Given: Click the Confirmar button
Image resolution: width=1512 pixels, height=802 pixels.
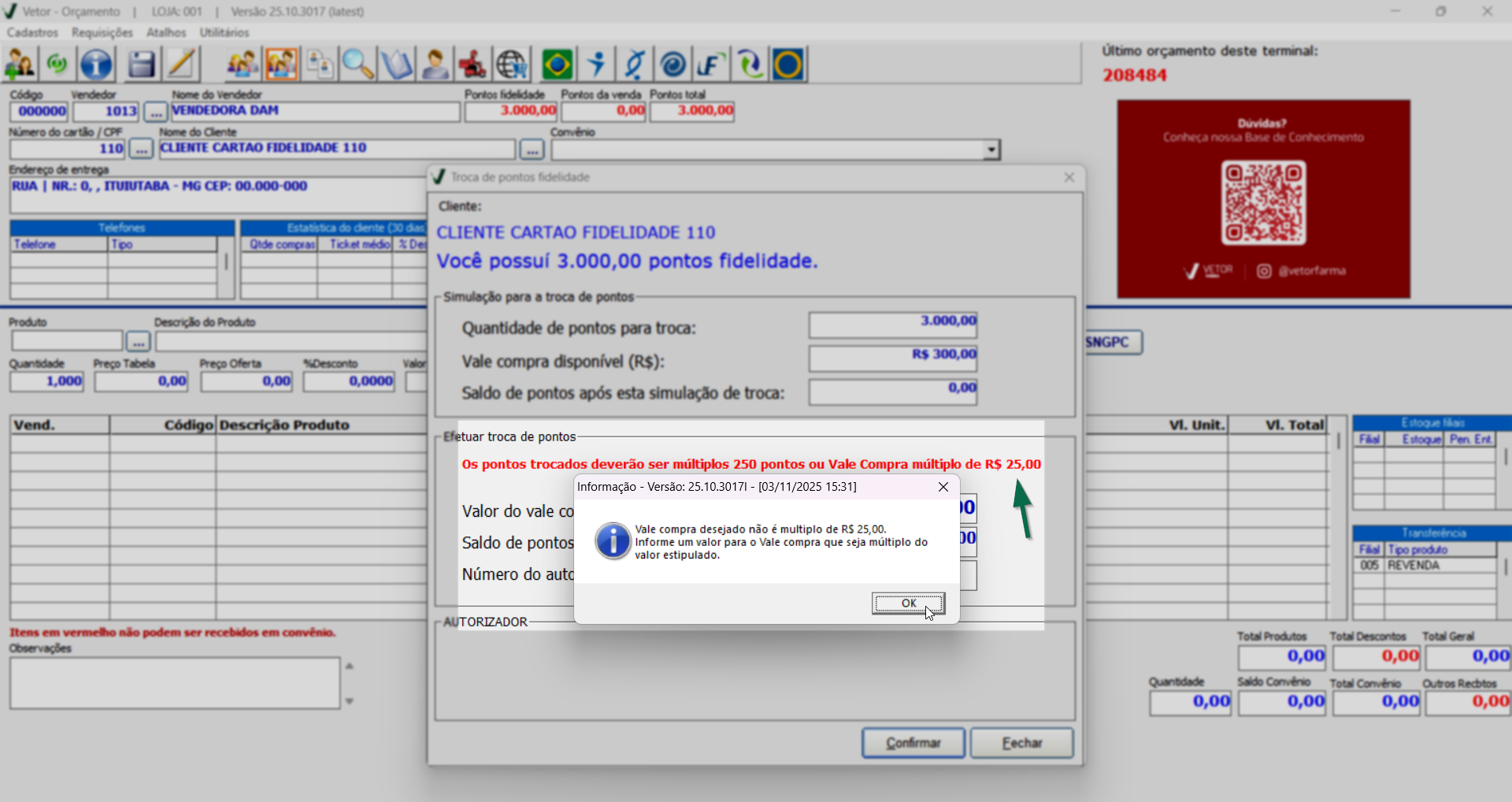Looking at the screenshot, I should click(x=913, y=743).
